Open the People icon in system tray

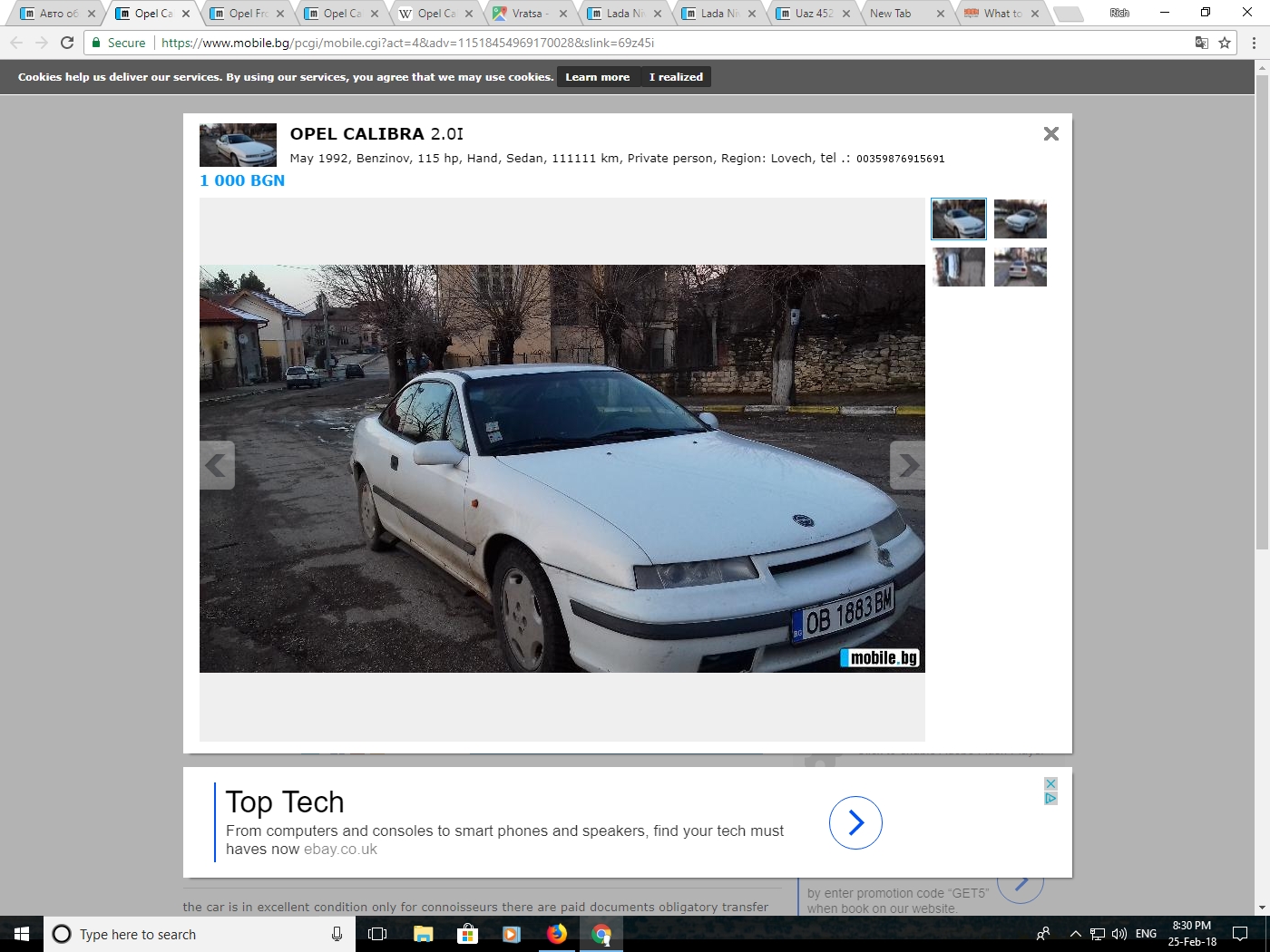(x=1043, y=934)
